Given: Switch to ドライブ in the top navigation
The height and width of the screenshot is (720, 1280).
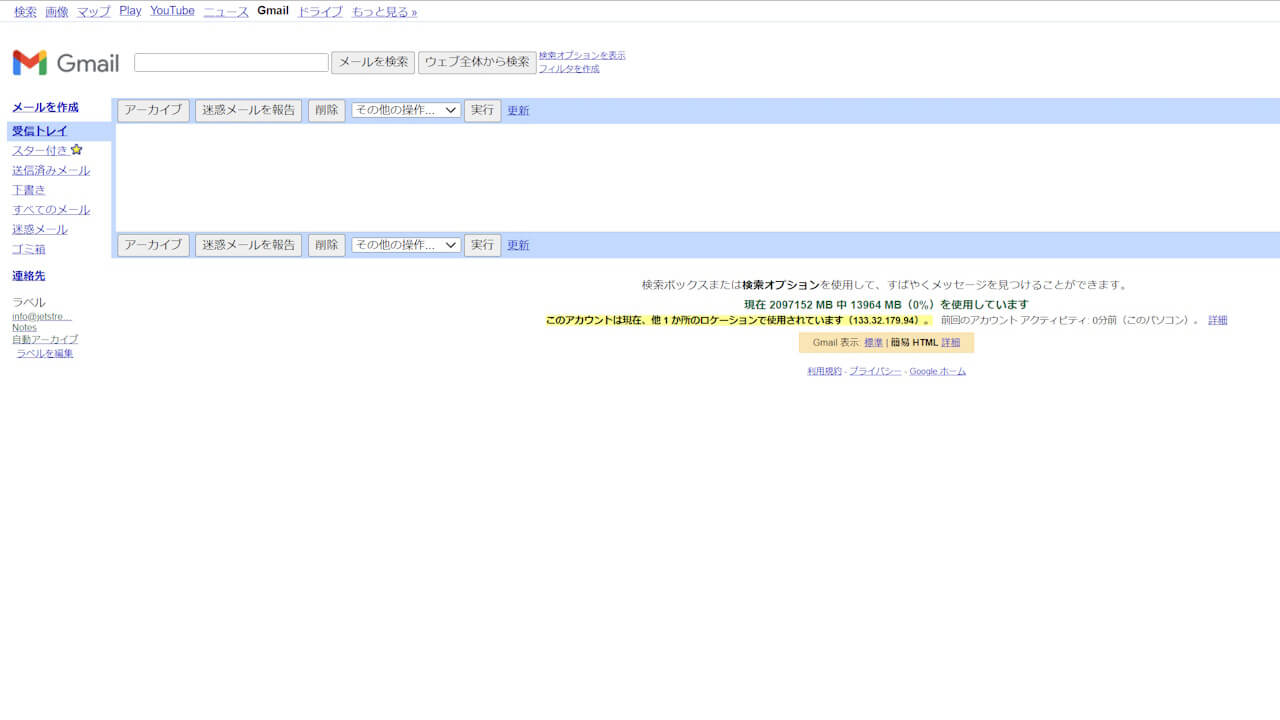Looking at the screenshot, I should [319, 11].
